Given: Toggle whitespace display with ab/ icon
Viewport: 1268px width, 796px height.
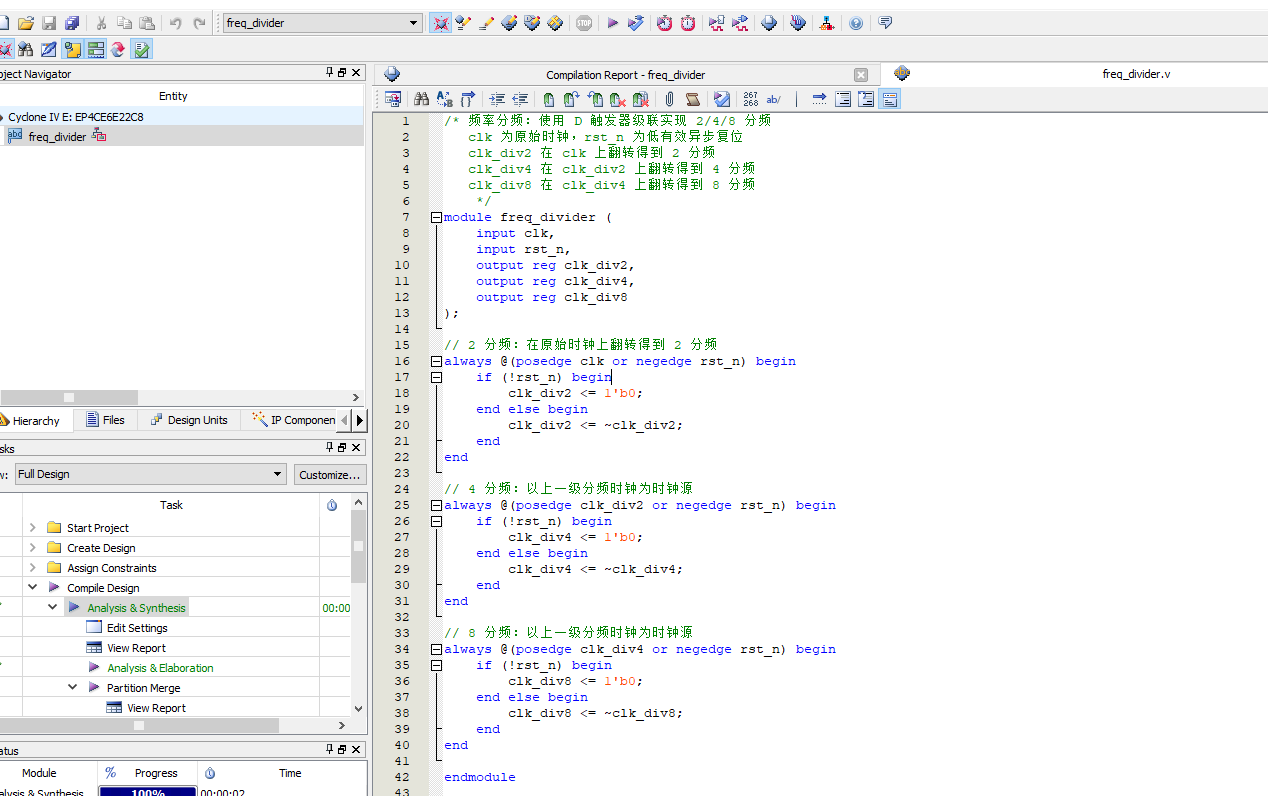Looking at the screenshot, I should click(x=774, y=99).
